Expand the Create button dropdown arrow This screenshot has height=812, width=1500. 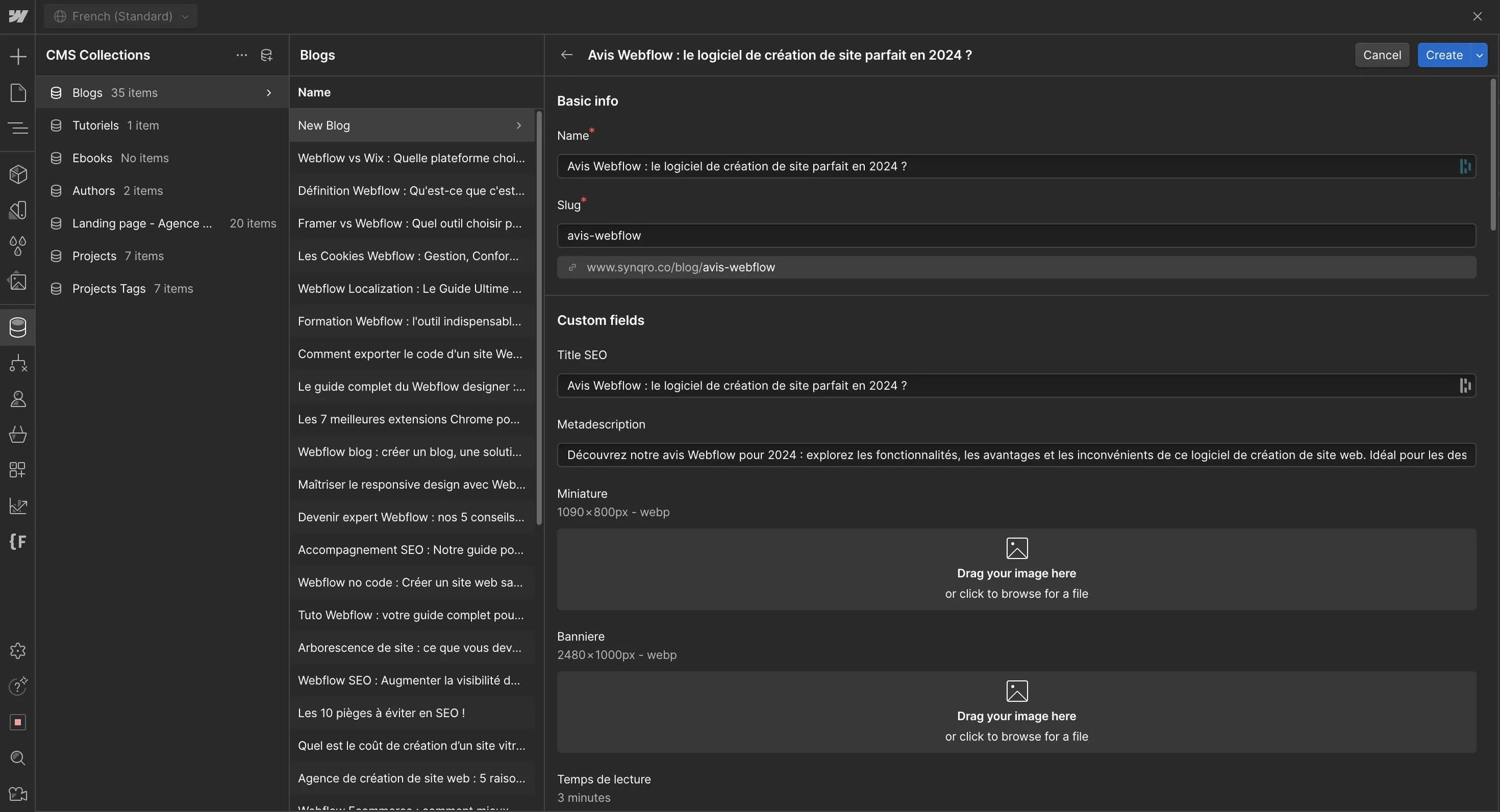coord(1479,55)
